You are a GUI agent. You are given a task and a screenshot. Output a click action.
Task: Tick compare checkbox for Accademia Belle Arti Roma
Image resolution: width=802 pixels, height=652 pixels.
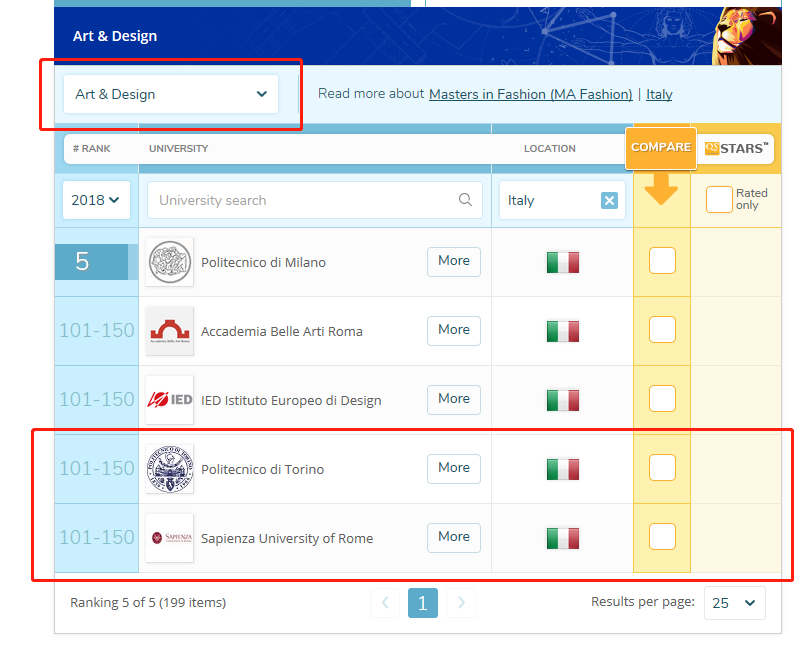click(x=662, y=330)
